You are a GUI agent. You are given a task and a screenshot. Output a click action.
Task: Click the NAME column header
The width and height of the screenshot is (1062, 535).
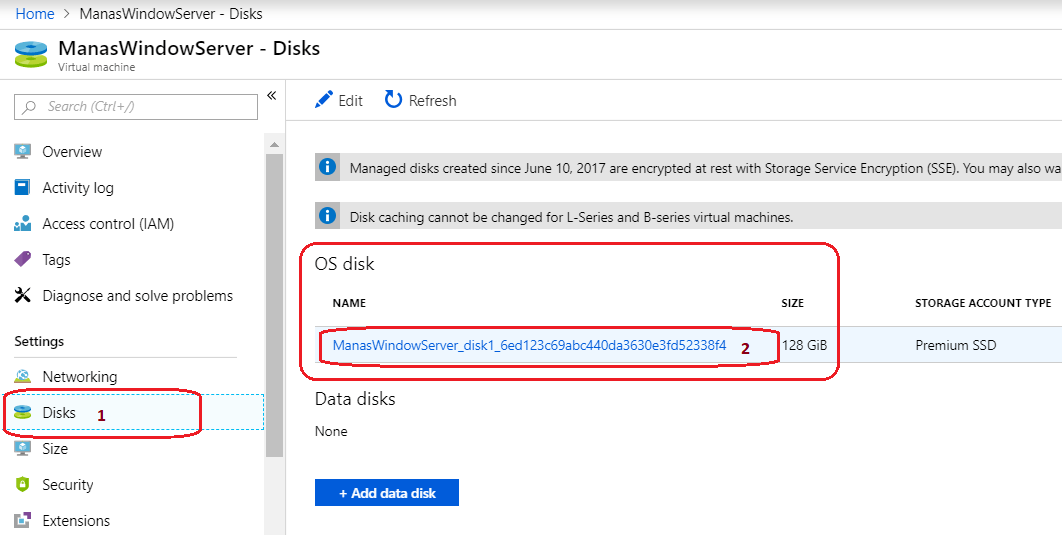349,303
